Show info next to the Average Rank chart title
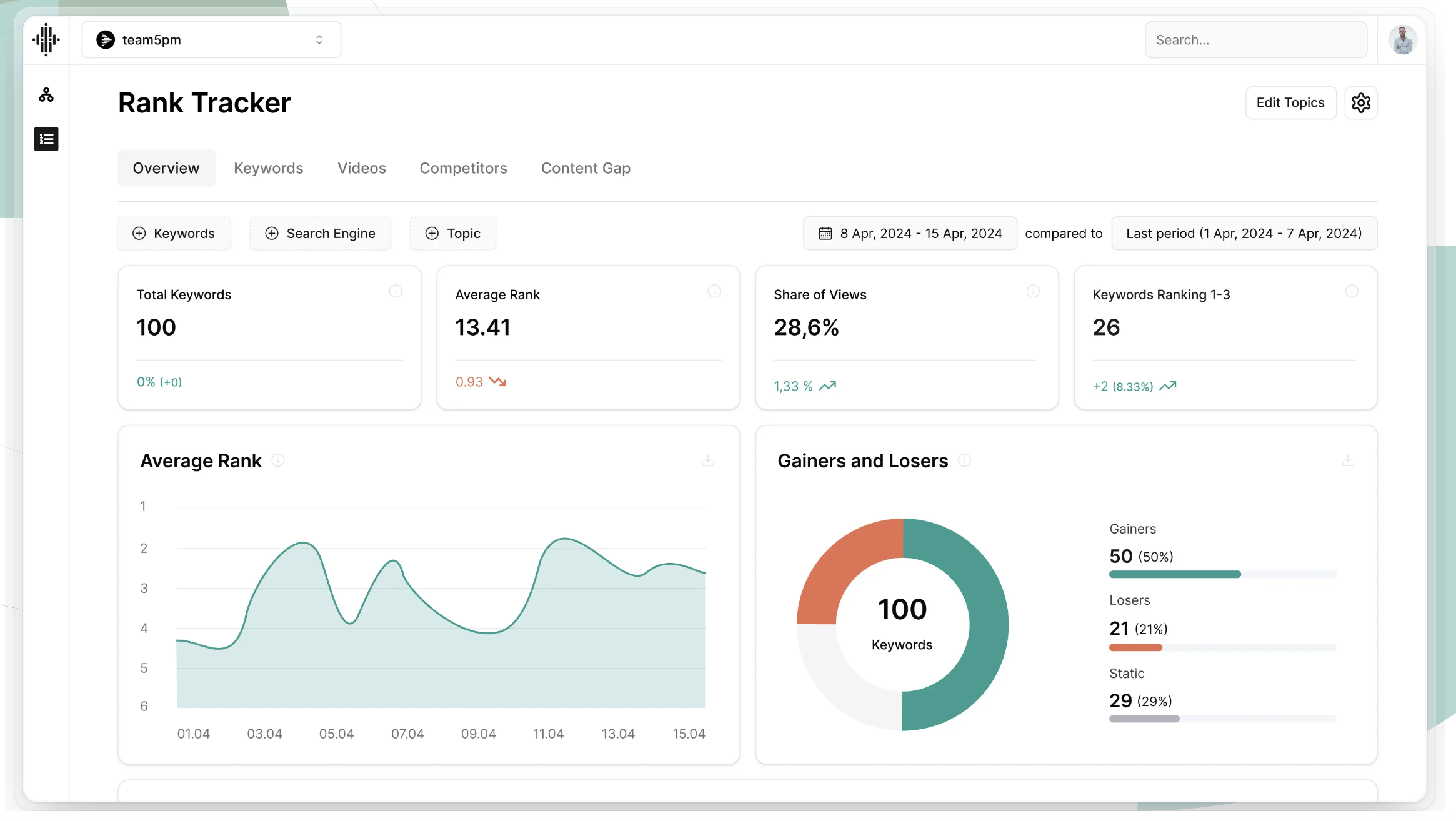The image size is (1456, 821). point(278,460)
